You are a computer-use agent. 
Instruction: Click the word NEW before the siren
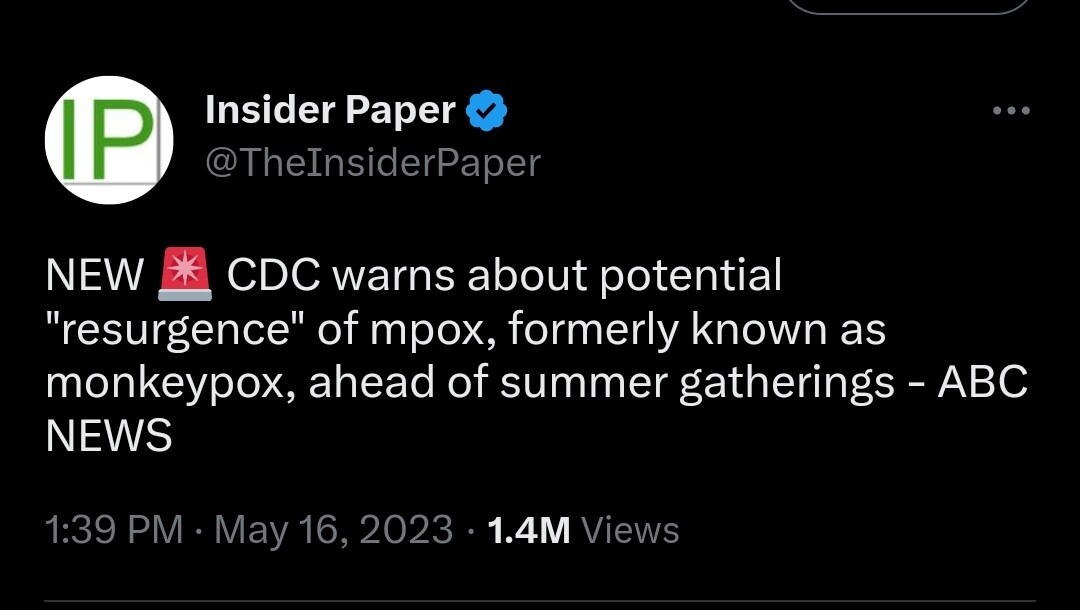pyautogui.click(x=95, y=277)
